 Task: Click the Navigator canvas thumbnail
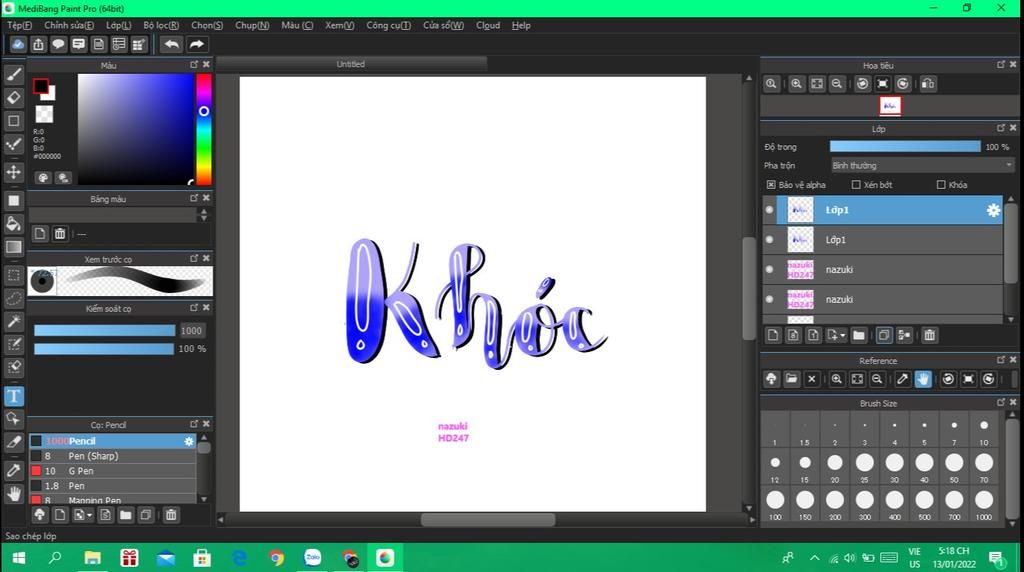click(x=890, y=106)
